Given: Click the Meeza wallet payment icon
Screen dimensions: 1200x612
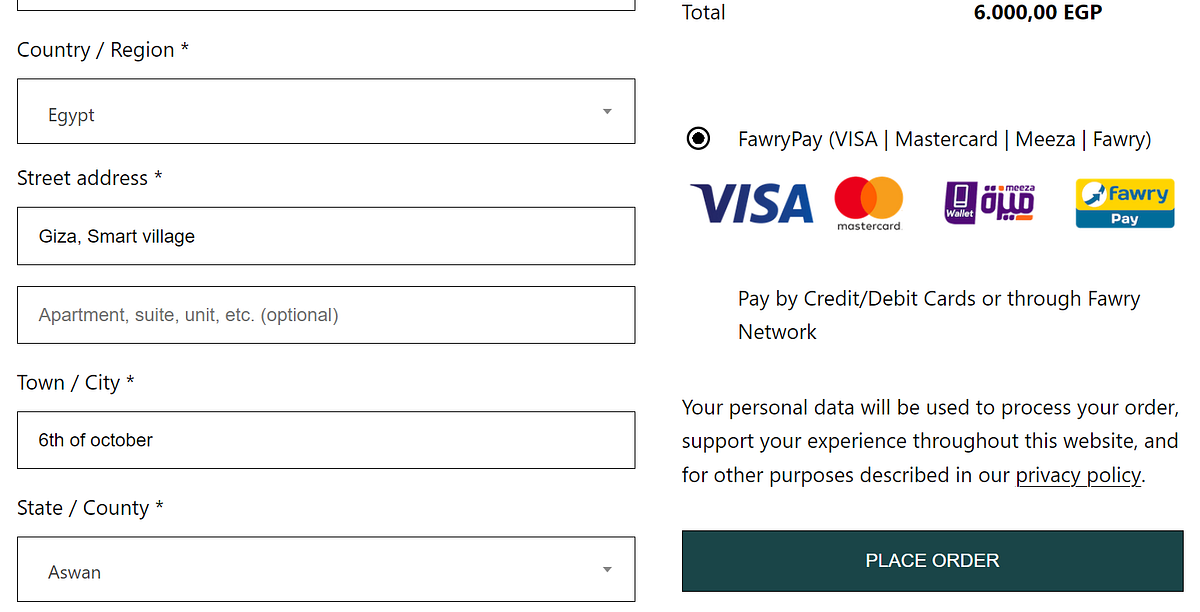Looking at the screenshot, I should pyautogui.click(x=988, y=203).
